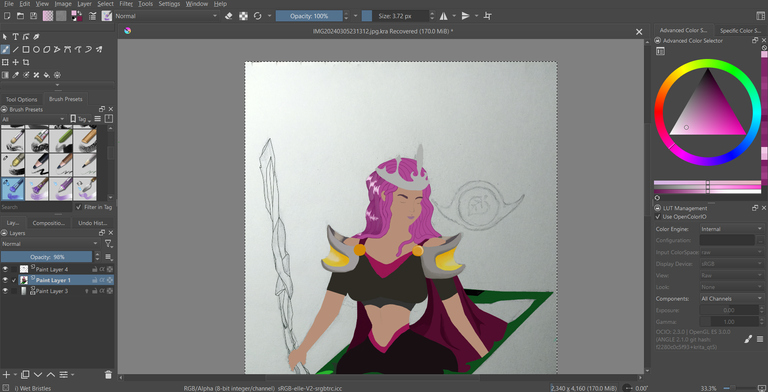Create a new document from toolbar

click(x=7, y=16)
